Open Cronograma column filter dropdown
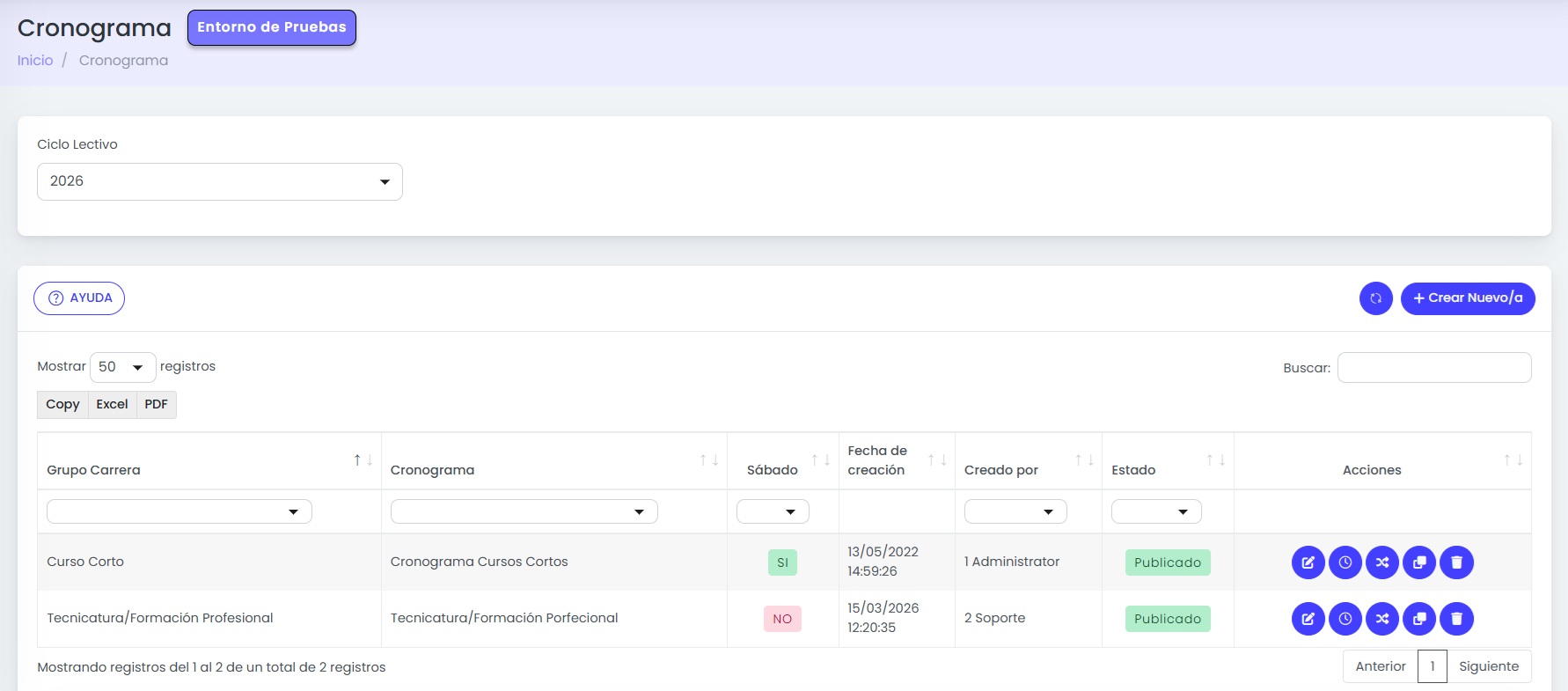Screen dimensions: 1568x691 pyautogui.click(x=524, y=511)
